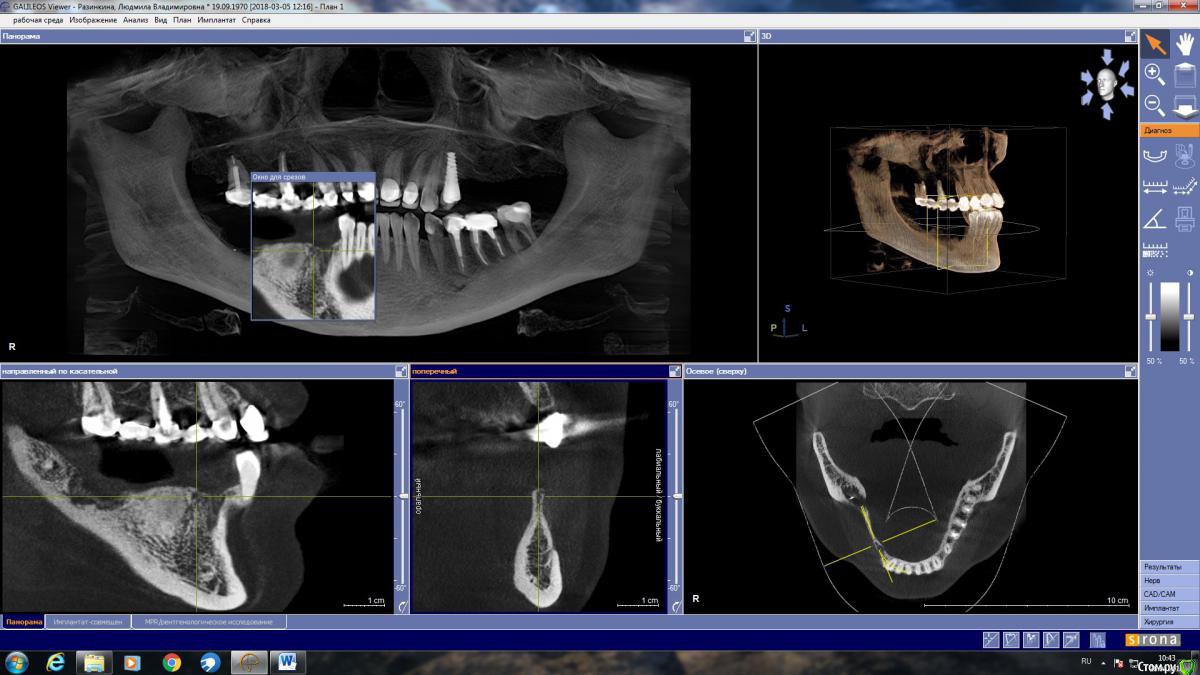Switch to the Имплантат-совмещен tab
The width and height of the screenshot is (1200, 675).
tap(88, 622)
